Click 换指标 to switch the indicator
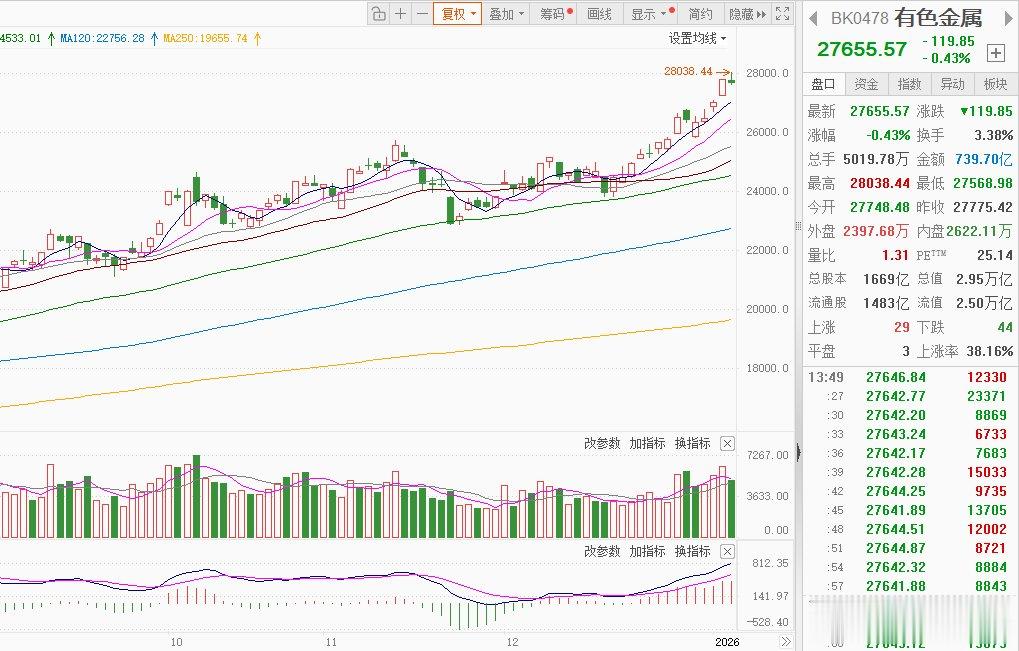Viewport: 1019px width, 651px height. tap(694, 443)
